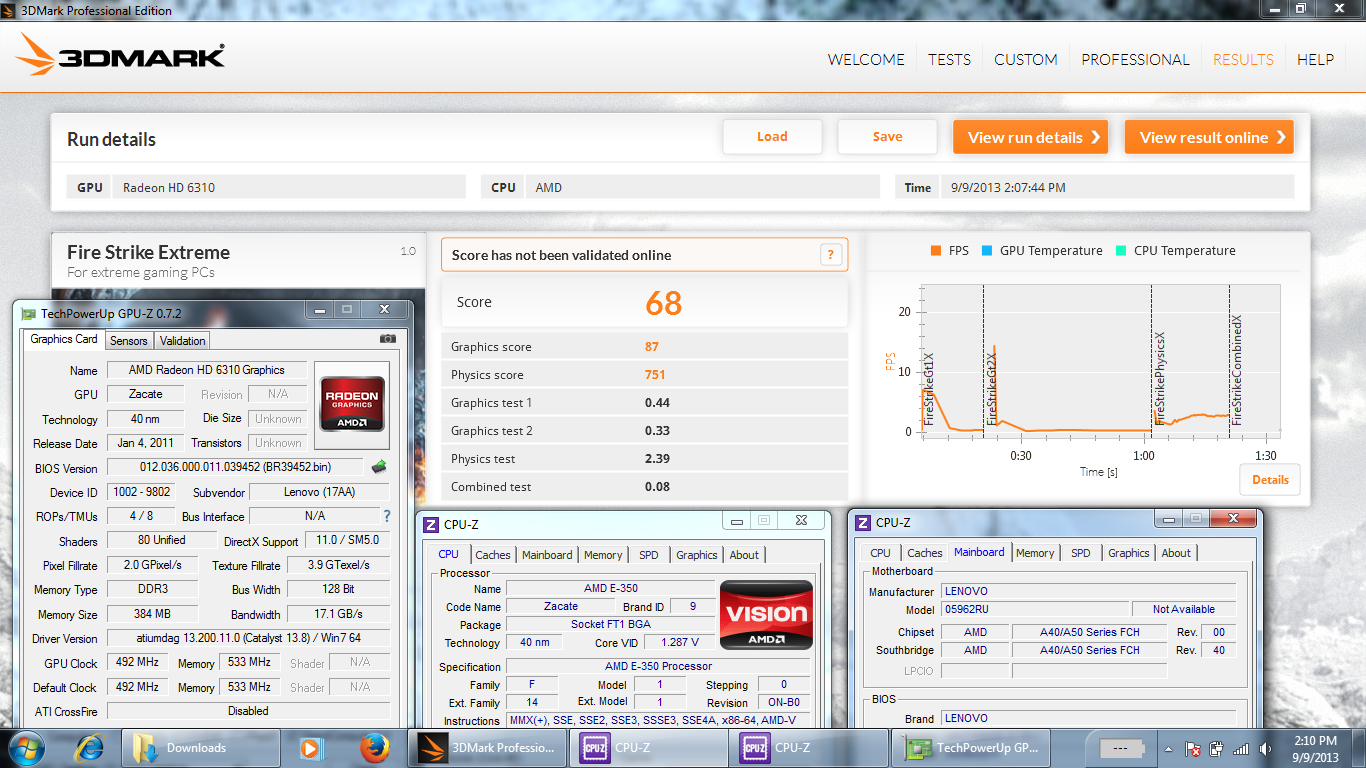Launch Firefox from the taskbar
This screenshot has width=1366, height=768.
375,748
